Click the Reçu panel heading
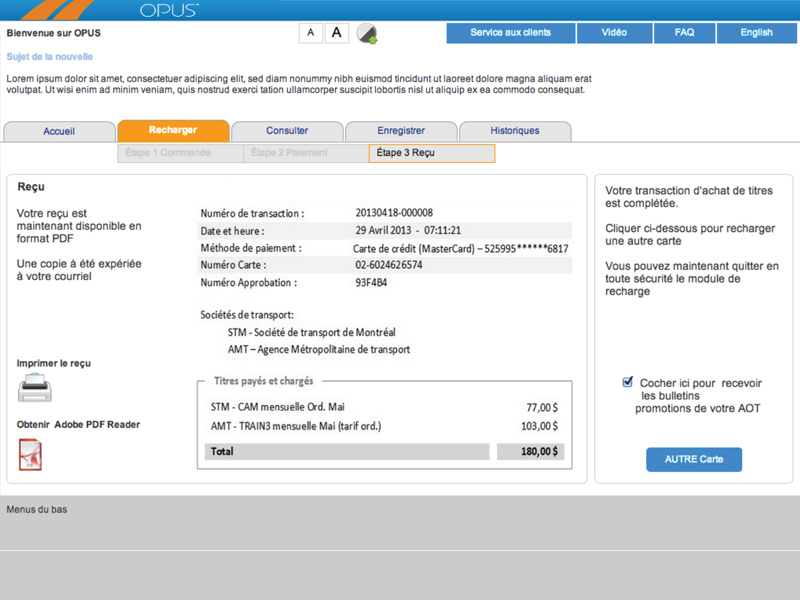Screen dimensions: 800x600 tap(31, 187)
